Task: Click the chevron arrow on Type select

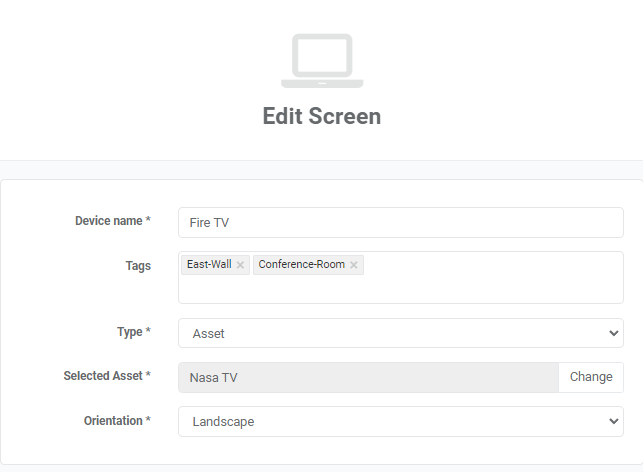Action: [613, 333]
